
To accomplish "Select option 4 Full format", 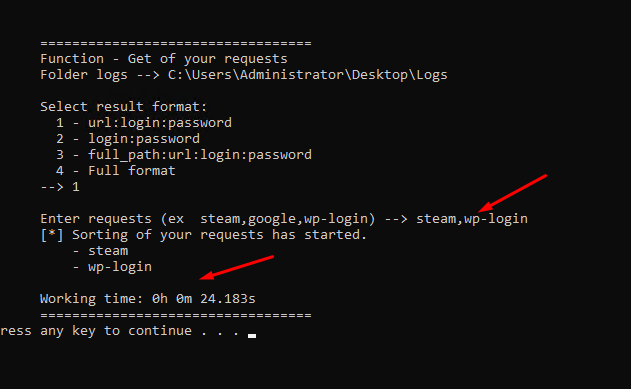I will pos(115,171).
